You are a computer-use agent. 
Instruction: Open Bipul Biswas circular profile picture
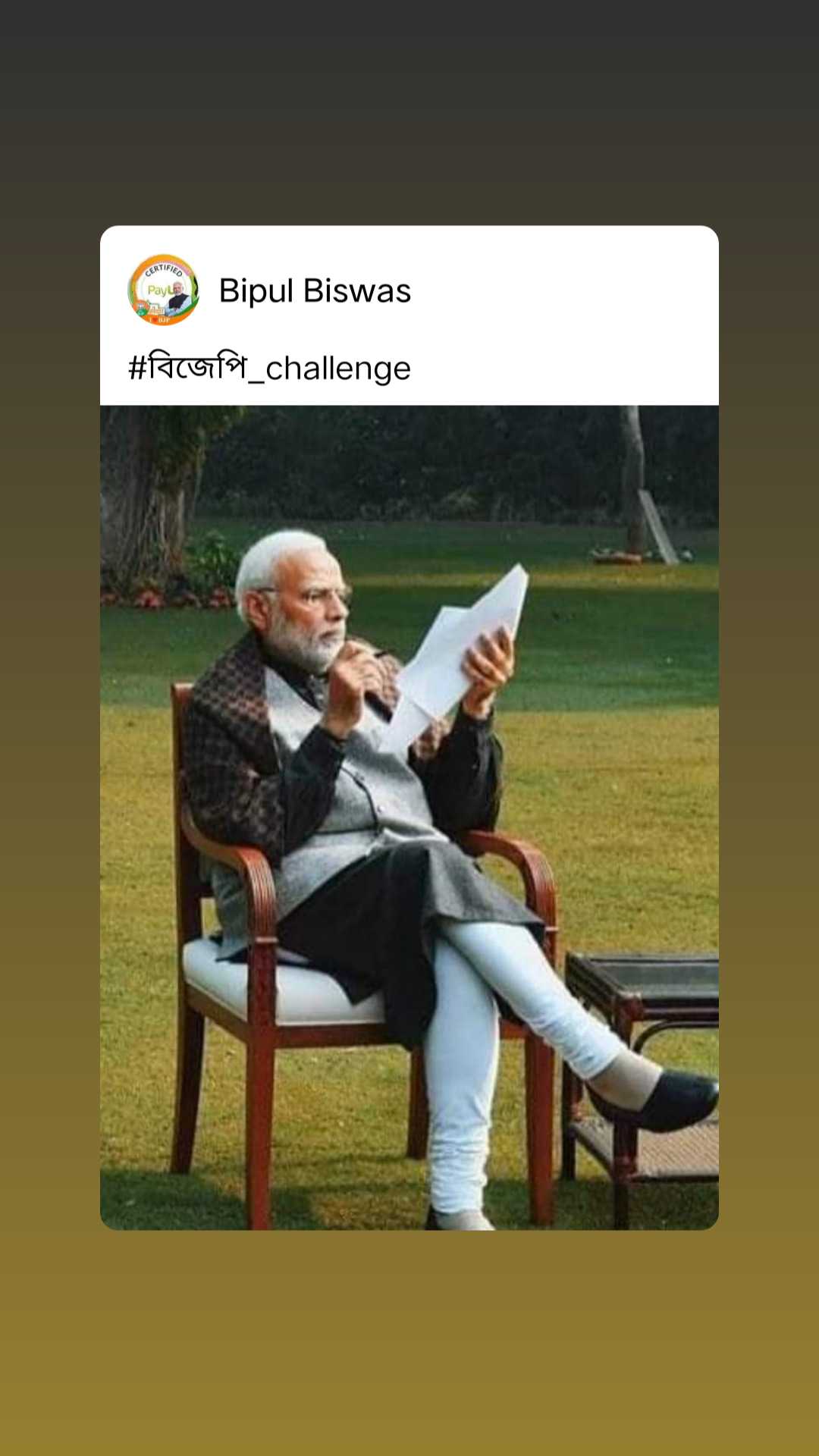click(163, 290)
